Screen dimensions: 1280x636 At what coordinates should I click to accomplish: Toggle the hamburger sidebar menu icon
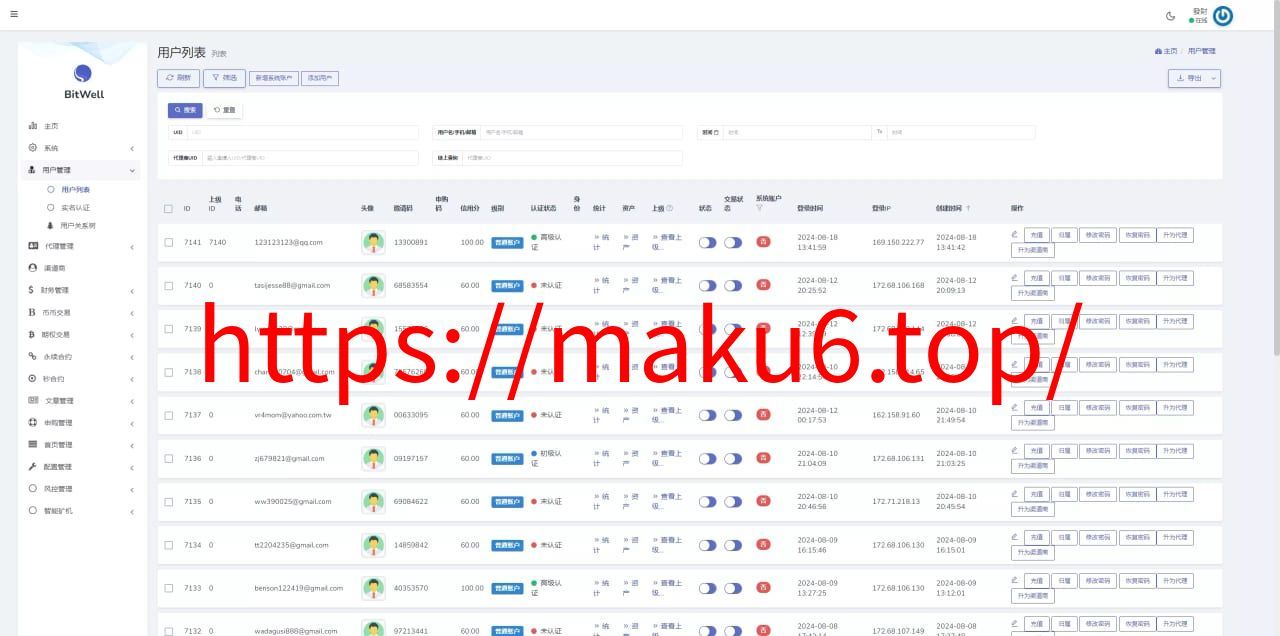pos(13,13)
